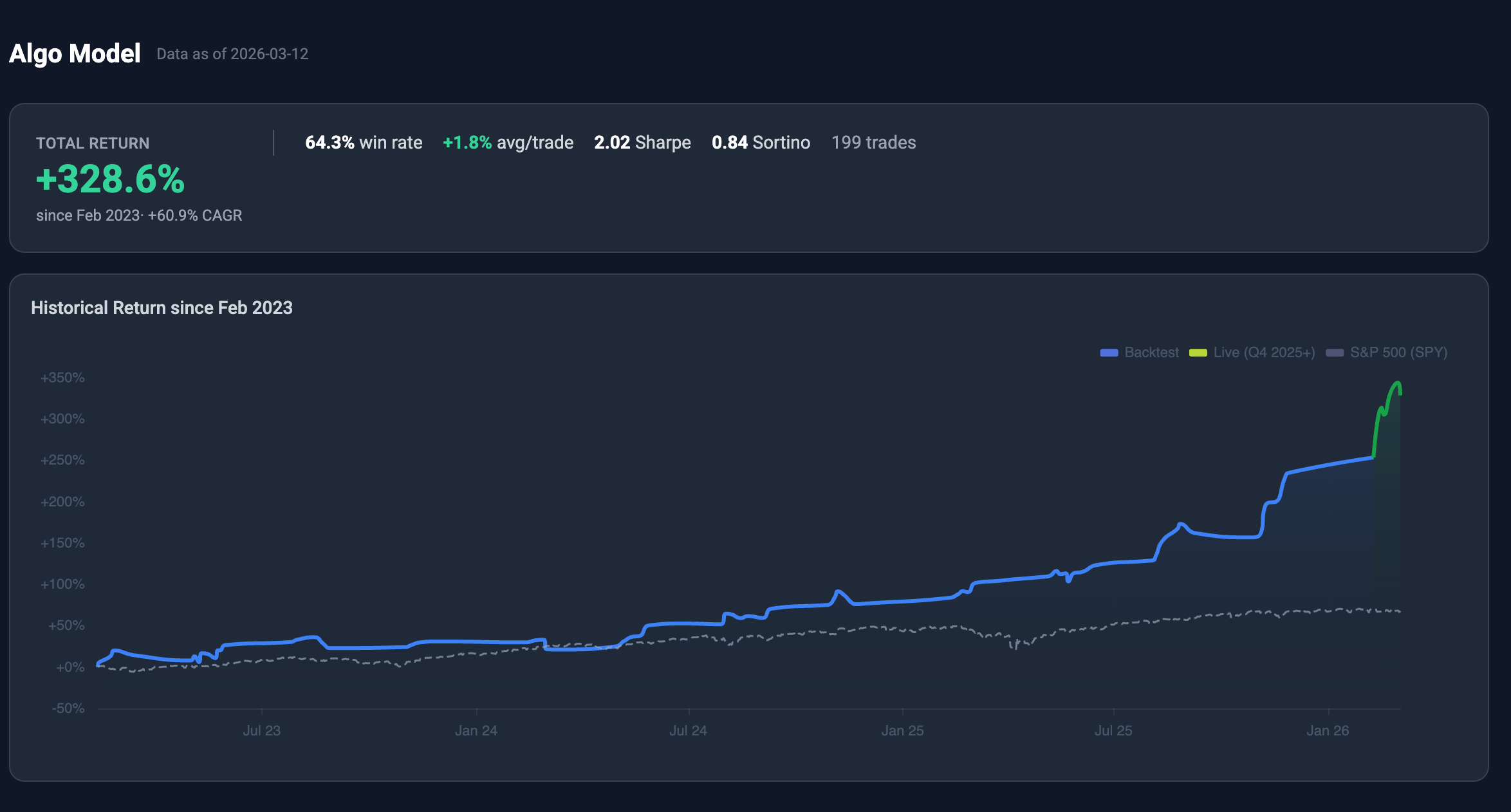This screenshot has width=1511, height=812.
Task: Click the 64.3% win rate stat
Action: (x=364, y=142)
